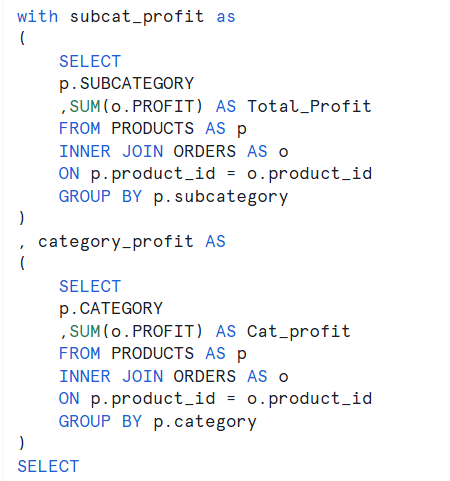Click the first SELECT keyword inside subcat_profit
The image size is (450, 481).
click(90, 61)
